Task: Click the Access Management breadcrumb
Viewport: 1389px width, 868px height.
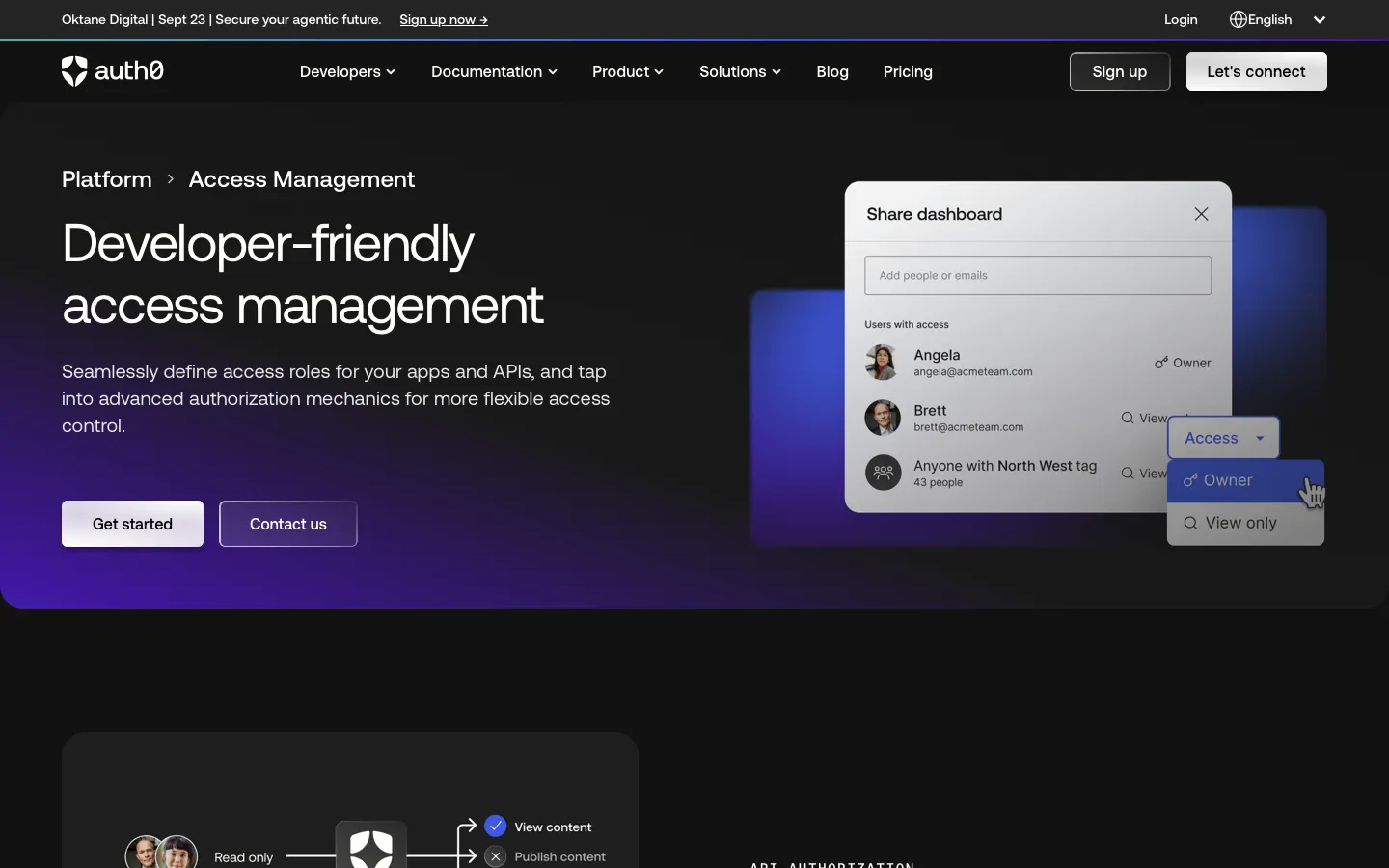Action: point(302,179)
